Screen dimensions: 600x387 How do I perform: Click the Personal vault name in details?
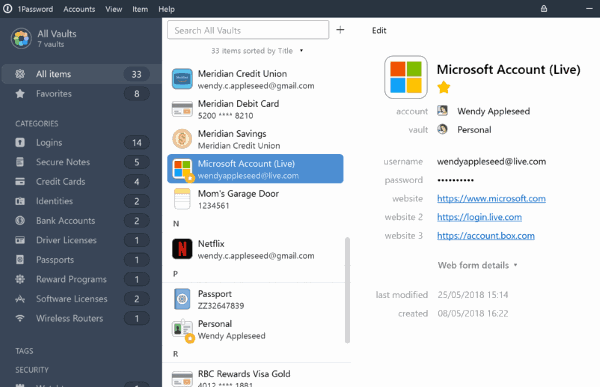tap(474, 129)
